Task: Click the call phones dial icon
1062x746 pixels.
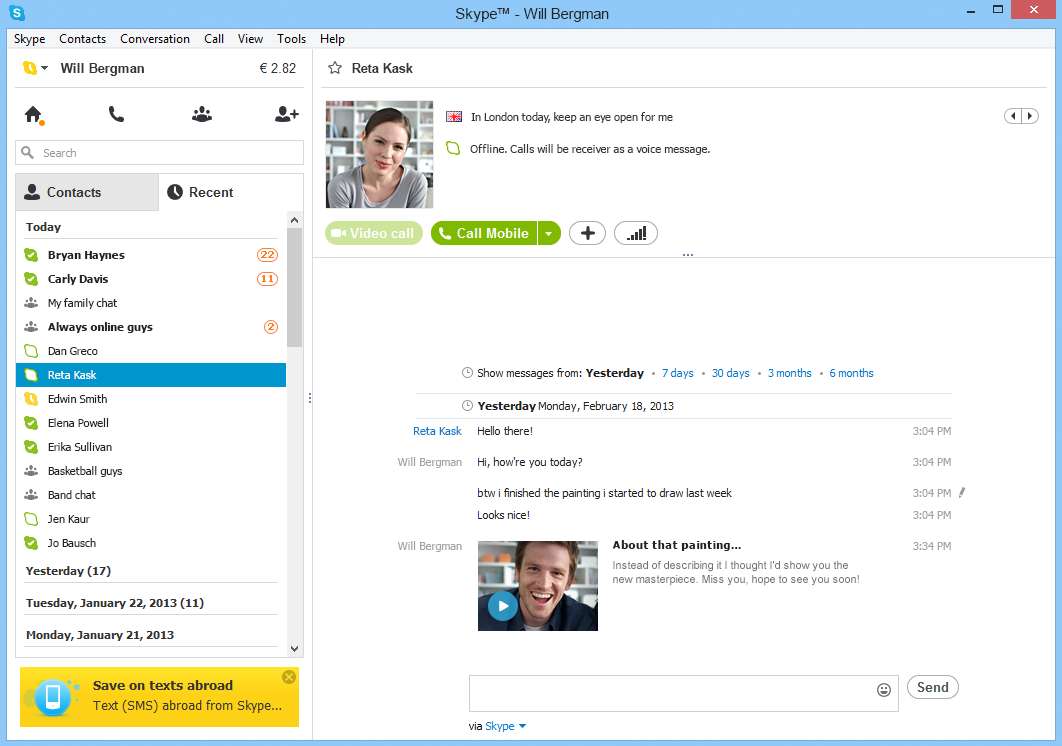Action: (x=116, y=115)
